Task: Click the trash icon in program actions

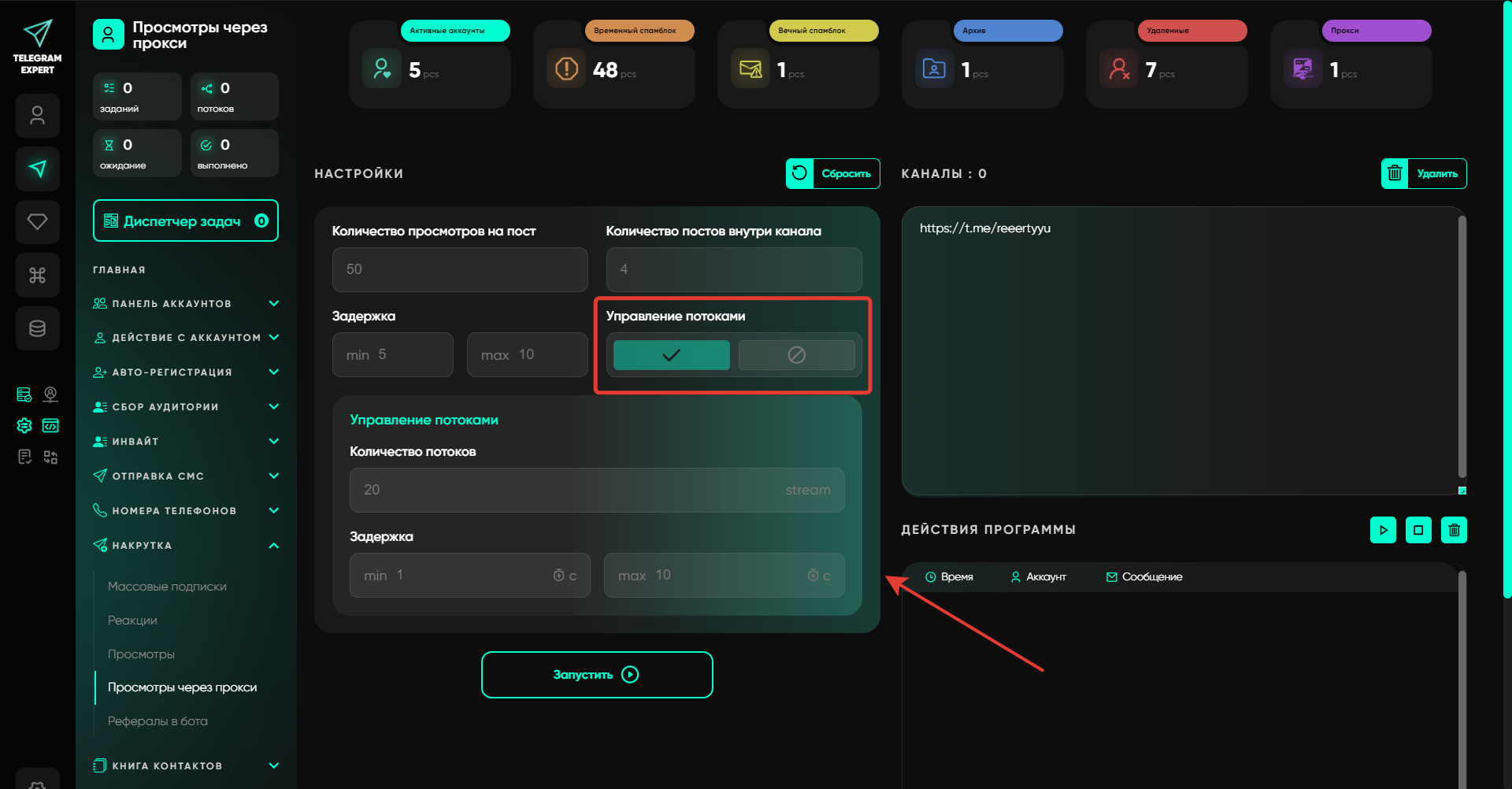Action: (1454, 530)
